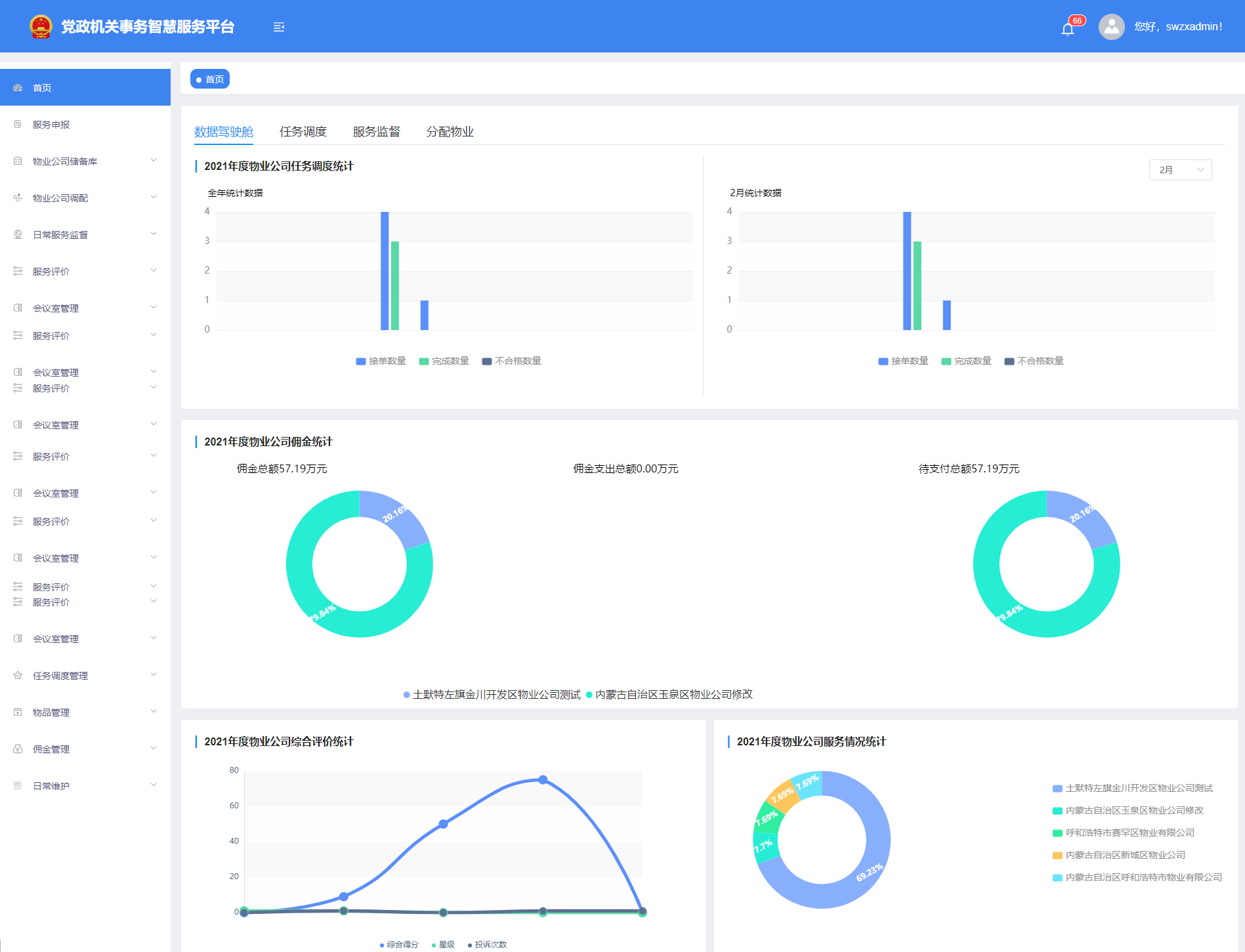
Task: Click the 首页 breadcrumb tag
Action: 210,79
